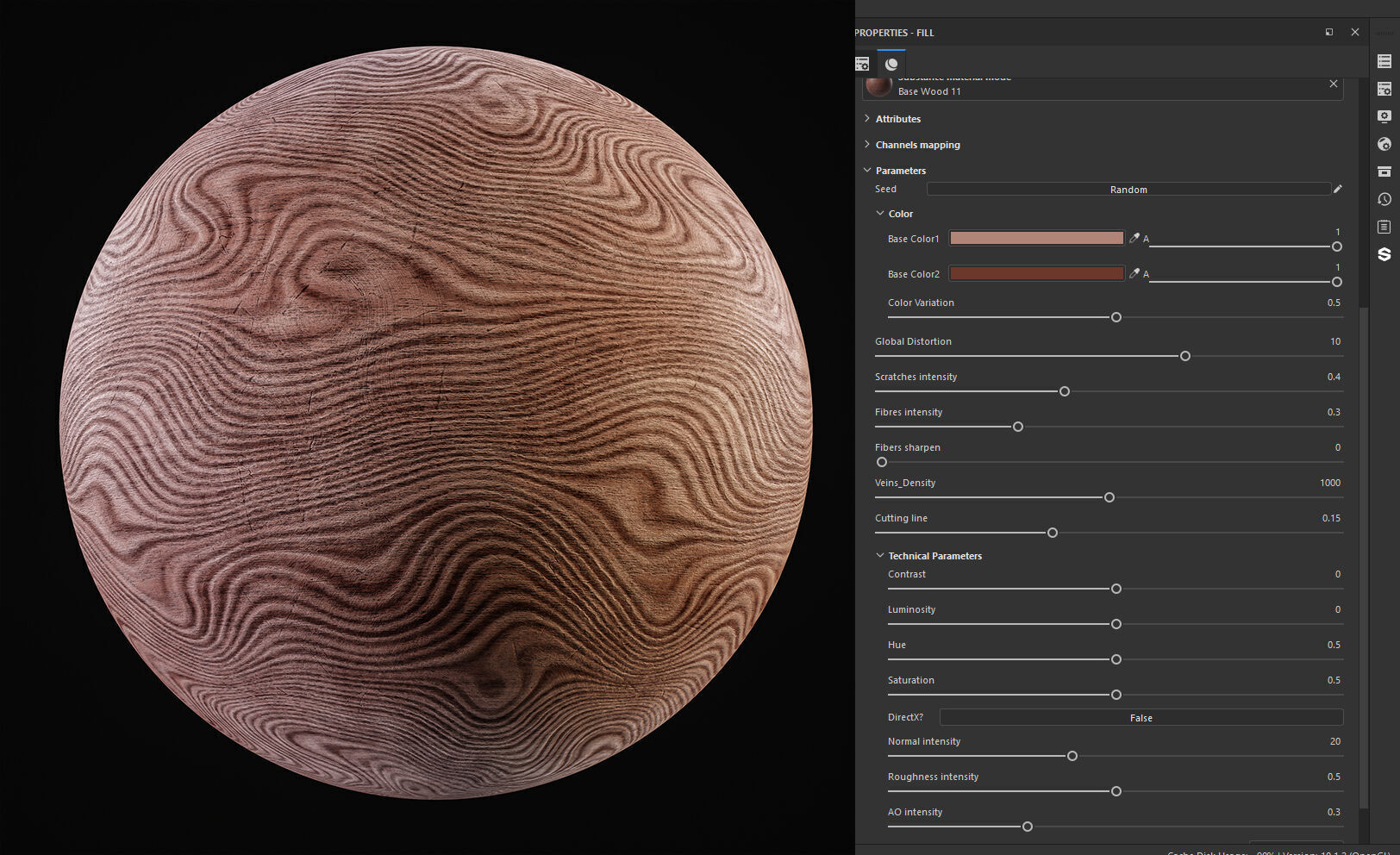Adjust the Luminosity slider
This screenshot has width=1400, height=855.
coord(1116,624)
